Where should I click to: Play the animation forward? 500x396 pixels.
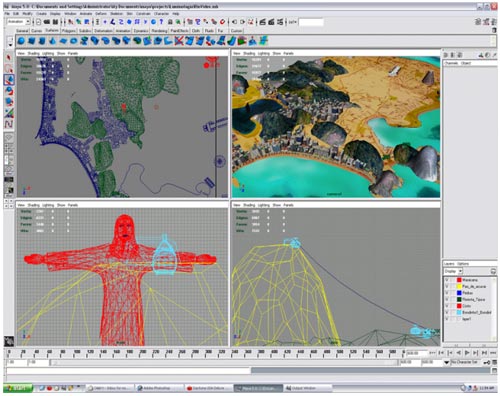coord(467,353)
